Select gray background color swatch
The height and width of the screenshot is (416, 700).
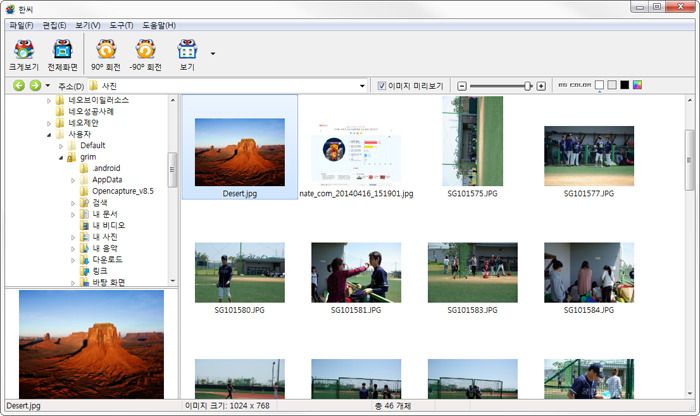click(x=612, y=85)
